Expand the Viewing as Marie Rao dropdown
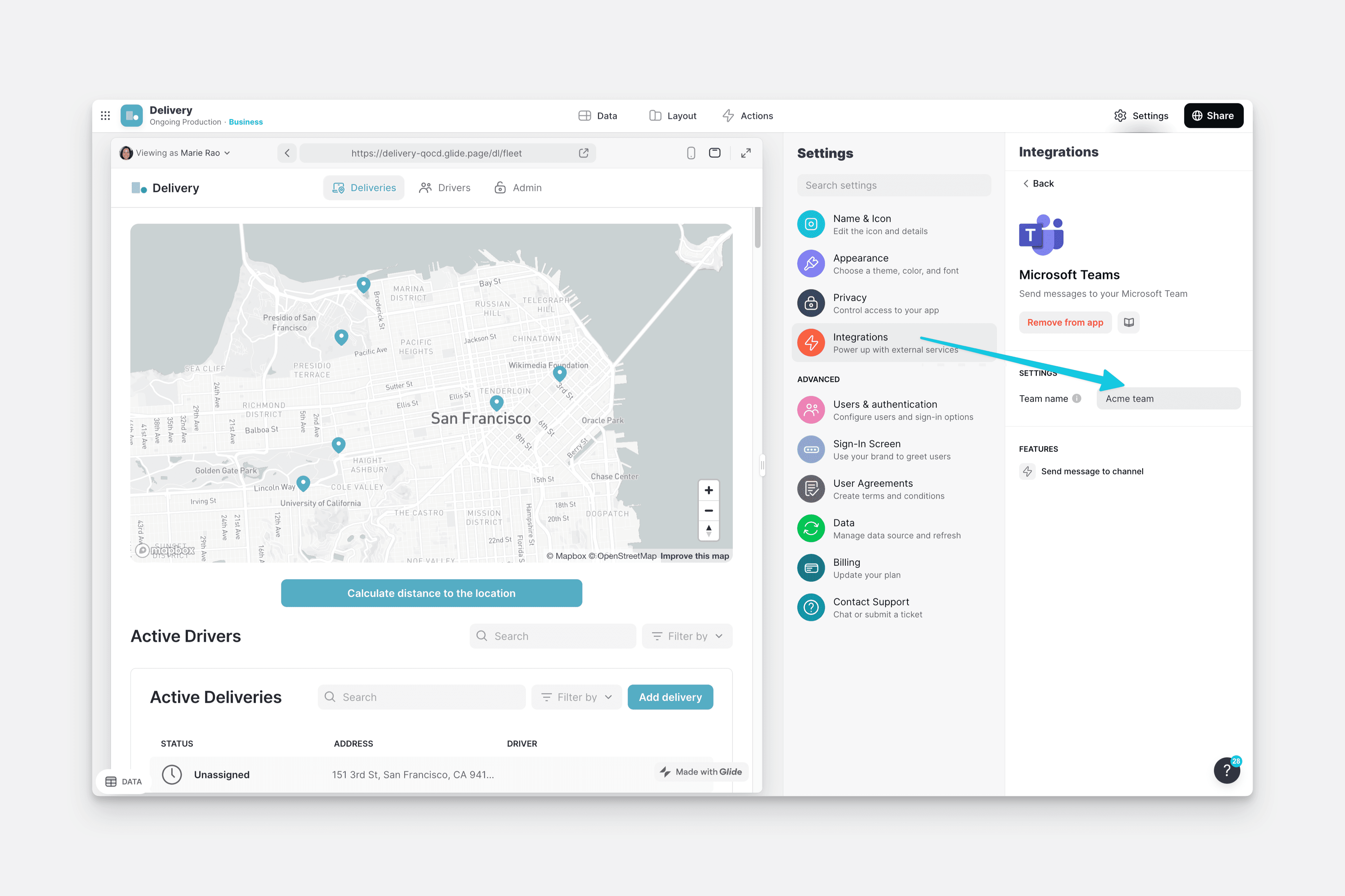Viewport: 1345px width, 896px height. [175, 153]
